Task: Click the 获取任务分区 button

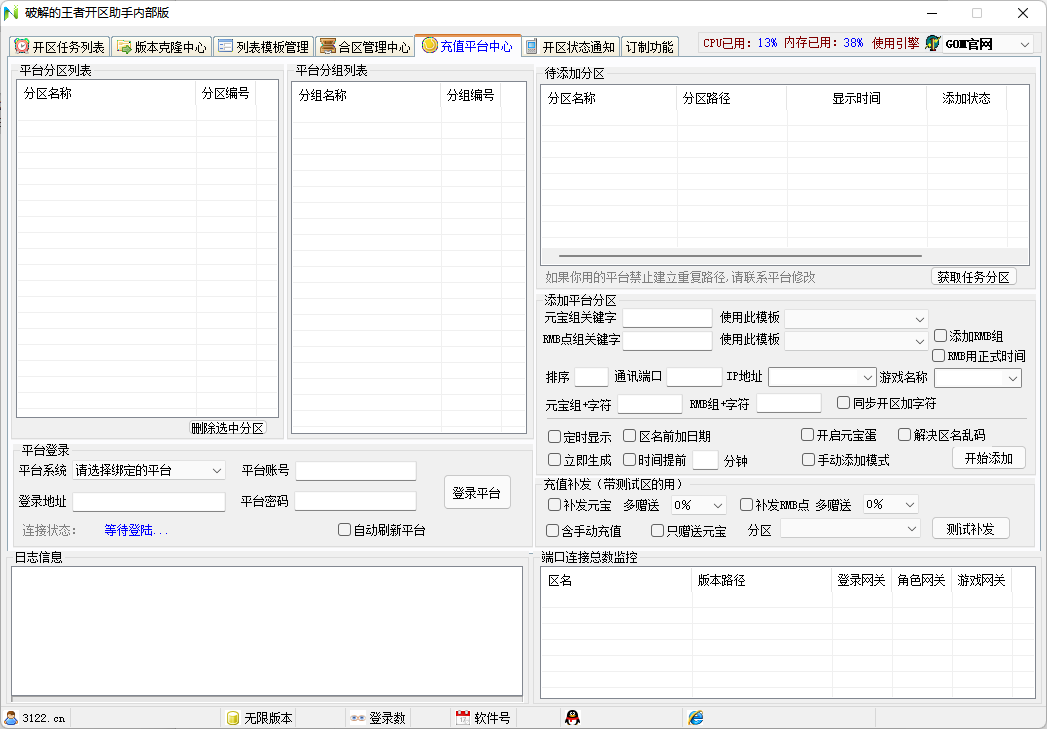Action: click(x=974, y=276)
